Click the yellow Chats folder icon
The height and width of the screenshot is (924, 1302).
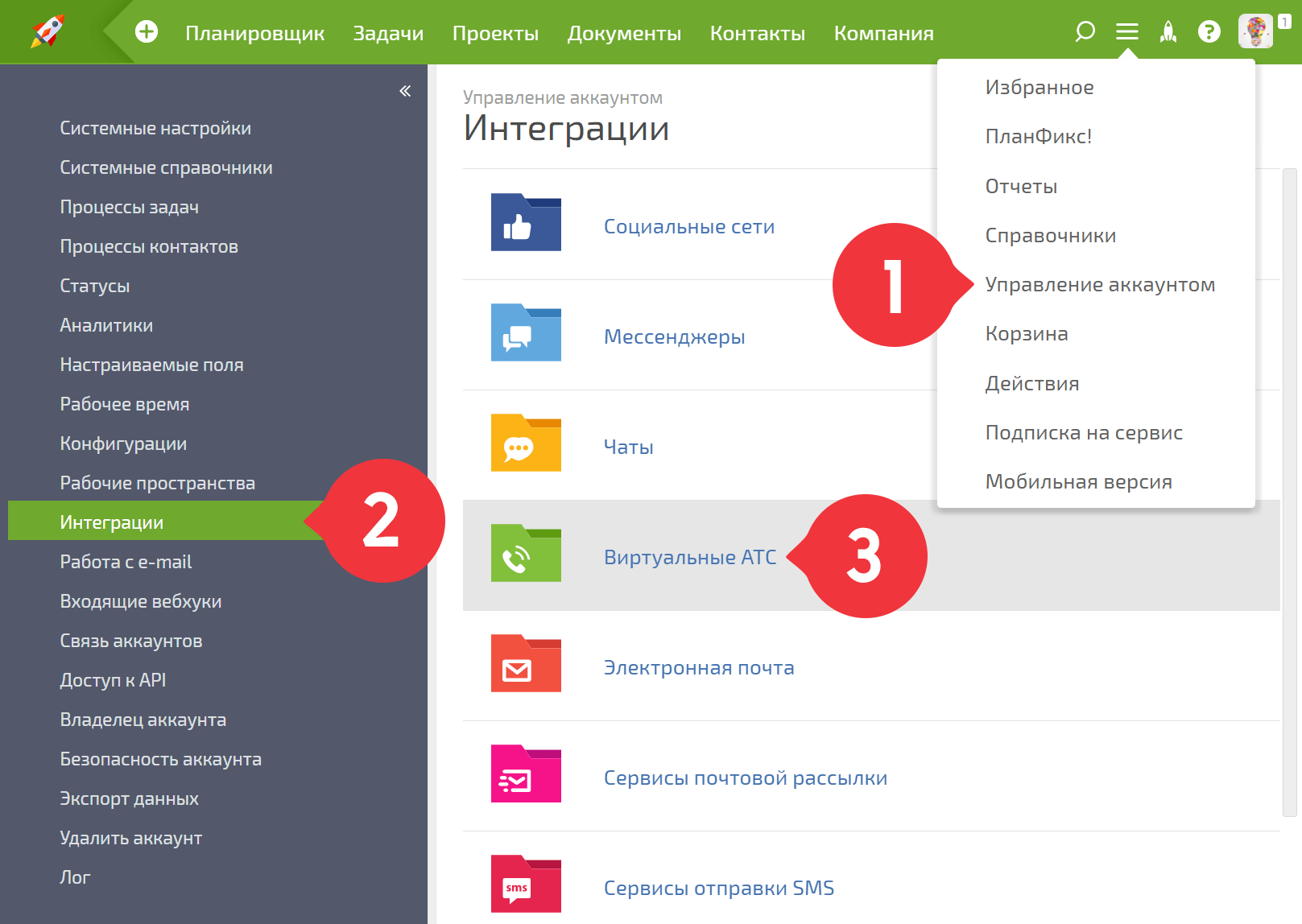pos(526,443)
